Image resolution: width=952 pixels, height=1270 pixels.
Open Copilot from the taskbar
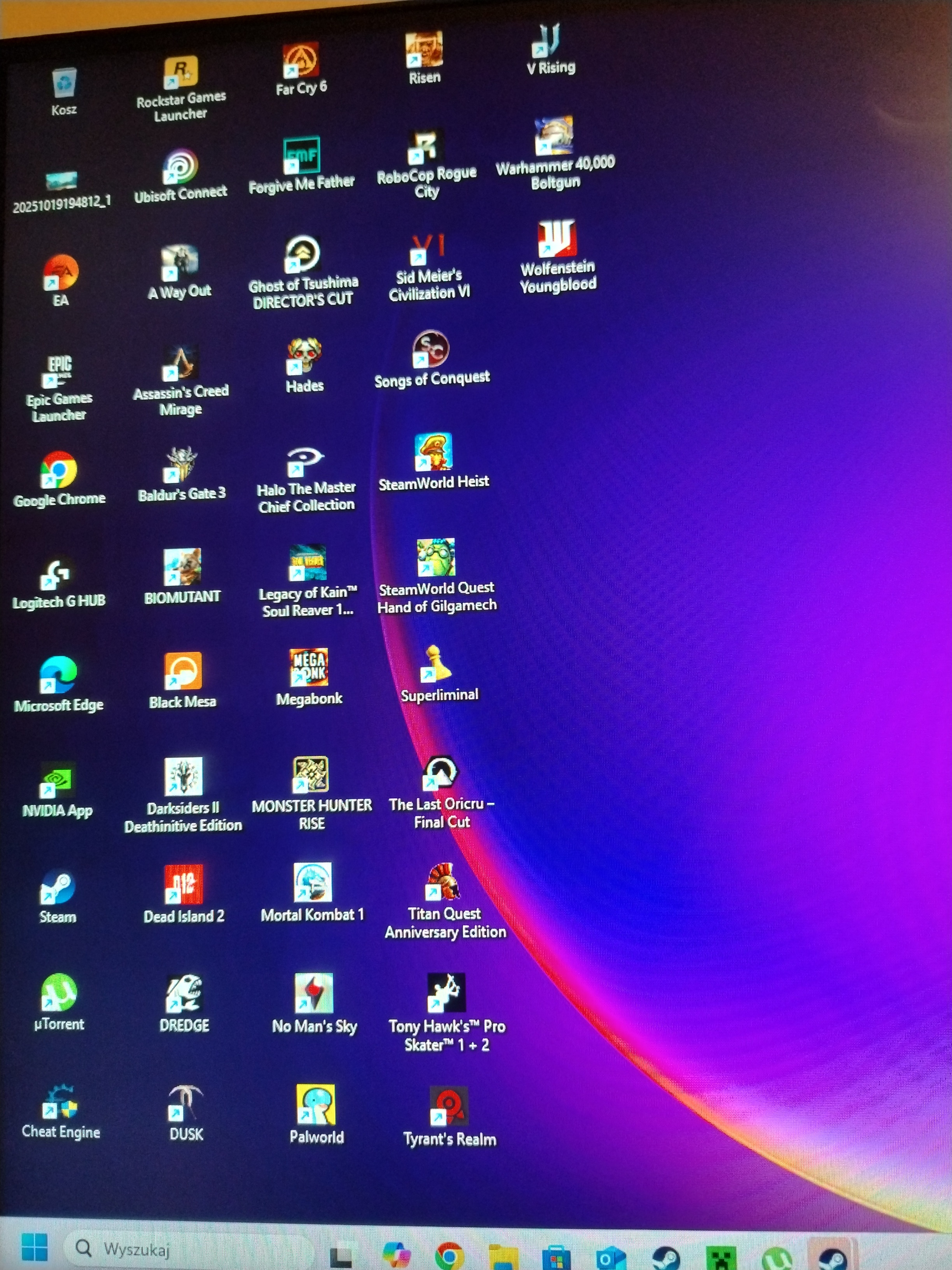pyautogui.click(x=397, y=1255)
